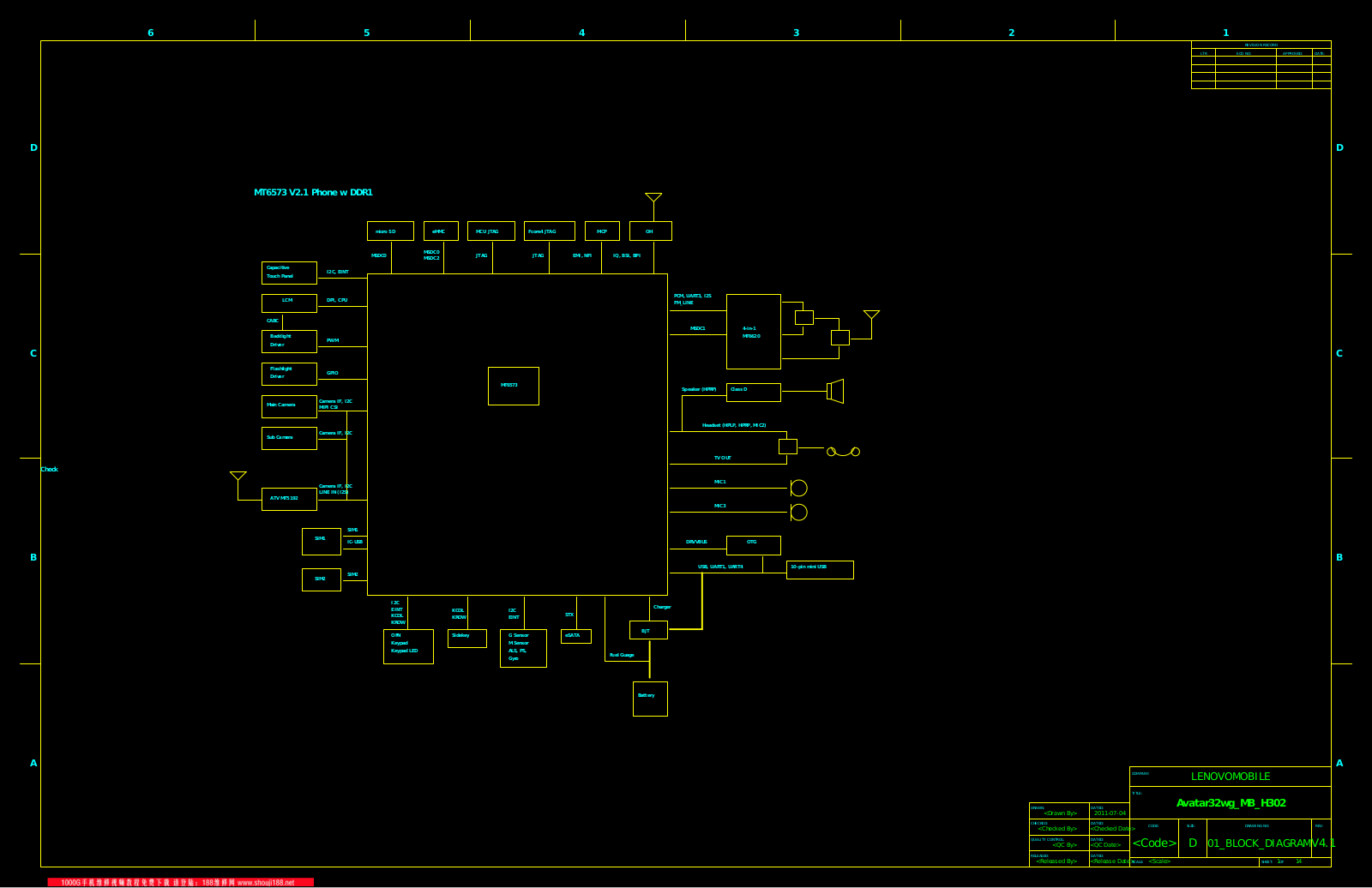The height and width of the screenshot is (888, 1372).
Task: Click the IQ, BSI, BPI signal label
Action: pyautogui.click(x=627, y=255)
